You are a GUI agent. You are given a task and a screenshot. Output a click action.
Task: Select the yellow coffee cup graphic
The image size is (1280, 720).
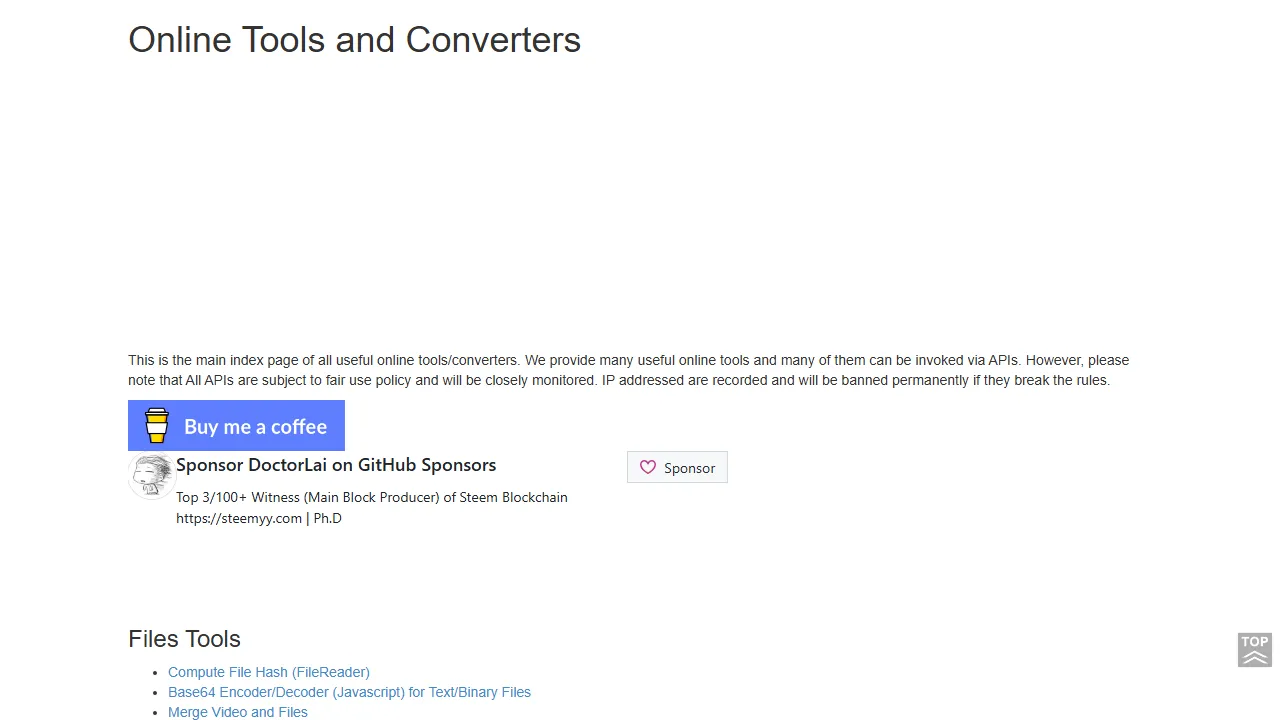click(156, 425)
